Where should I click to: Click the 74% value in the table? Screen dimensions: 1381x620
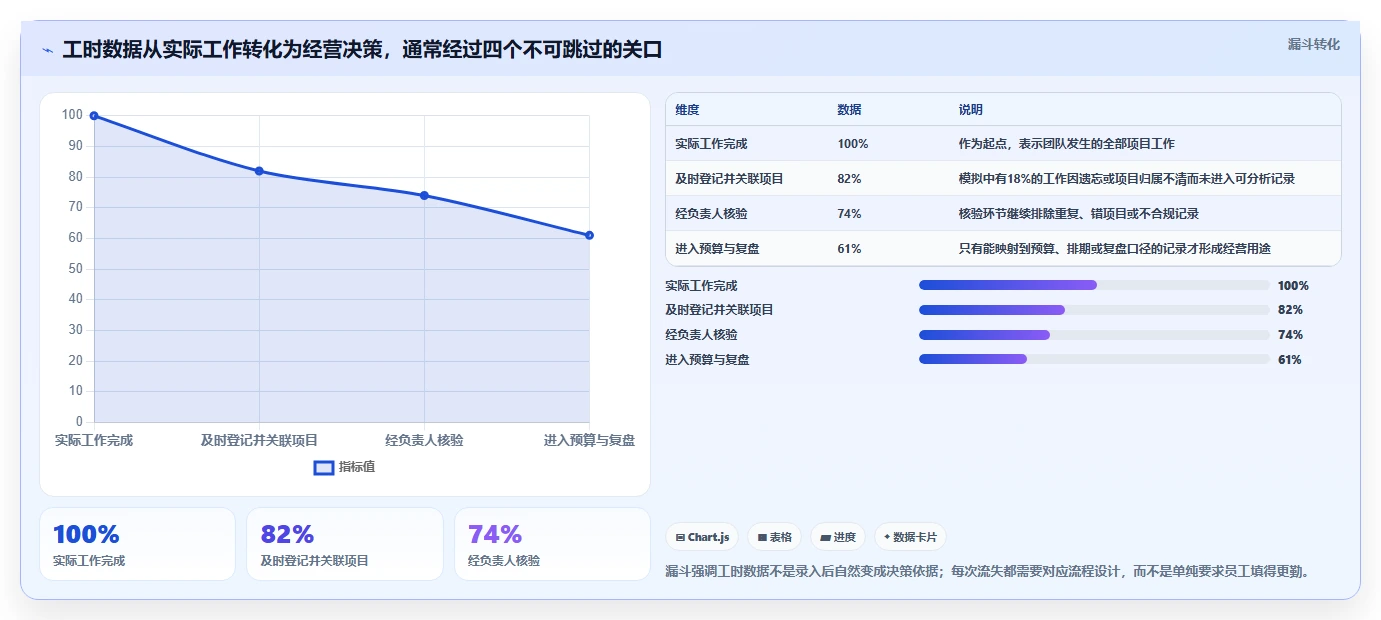click(849, 214)
